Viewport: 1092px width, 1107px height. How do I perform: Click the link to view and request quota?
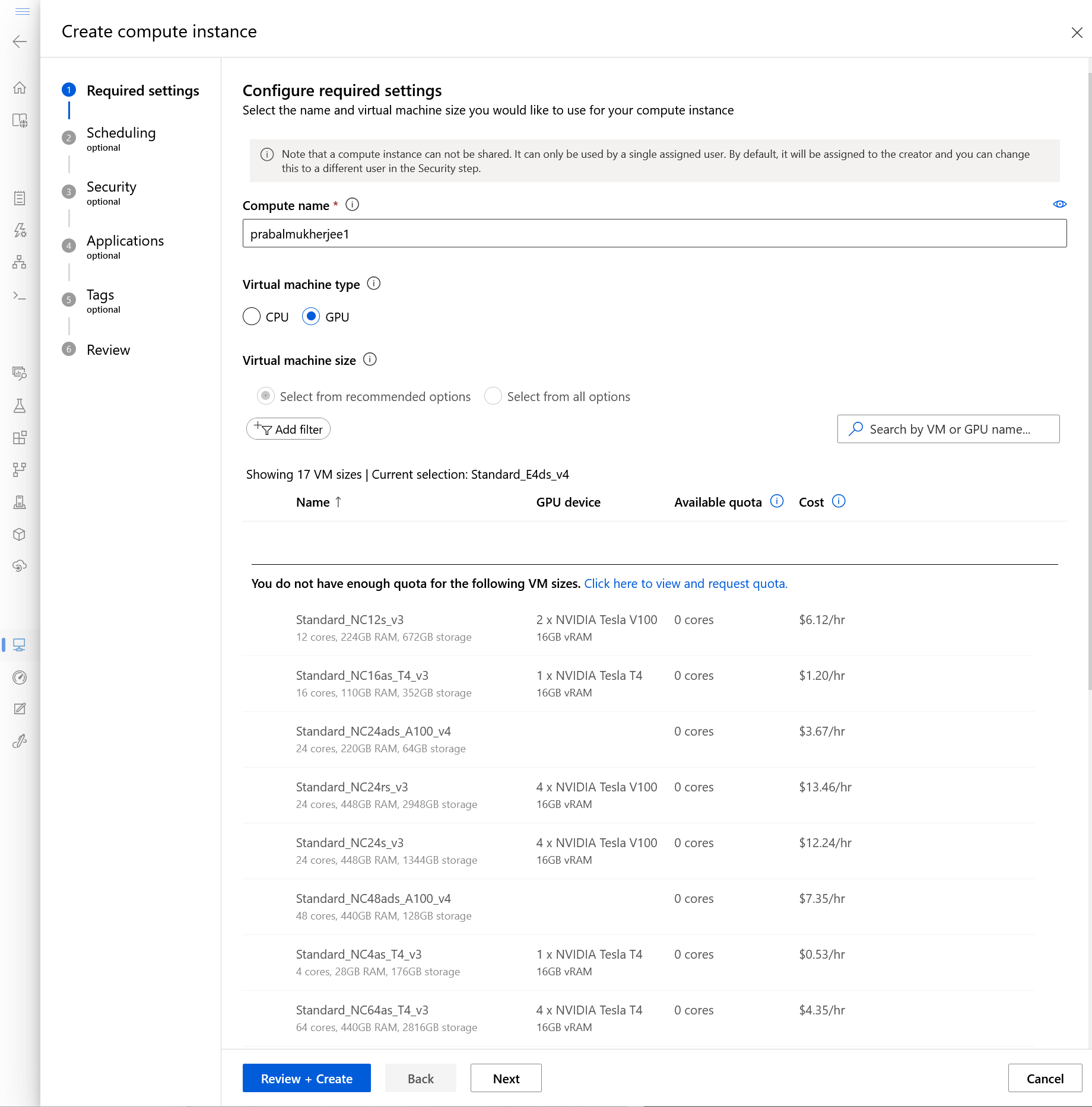click(x=686, y=584)
